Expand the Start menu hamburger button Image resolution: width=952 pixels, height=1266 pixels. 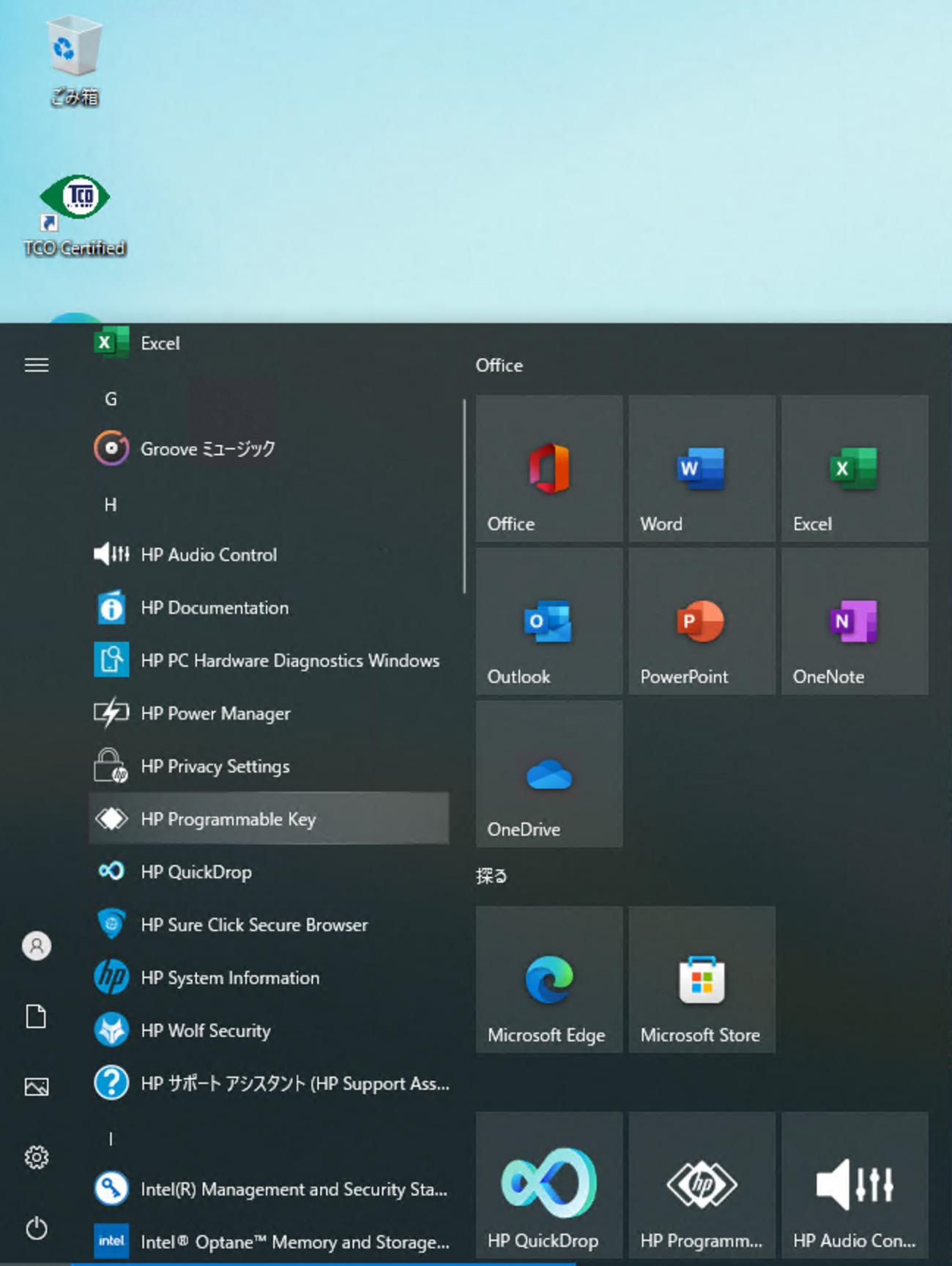tap(37, 365)
